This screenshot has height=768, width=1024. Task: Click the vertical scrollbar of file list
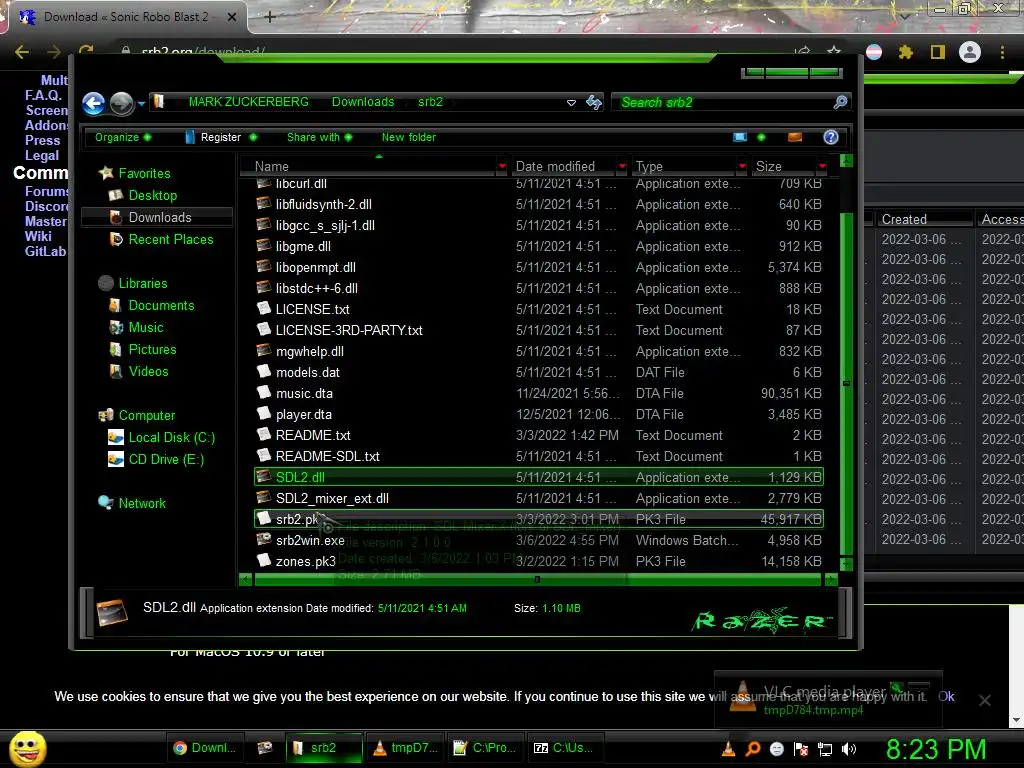pyautogui.click(x=846, y=384)
